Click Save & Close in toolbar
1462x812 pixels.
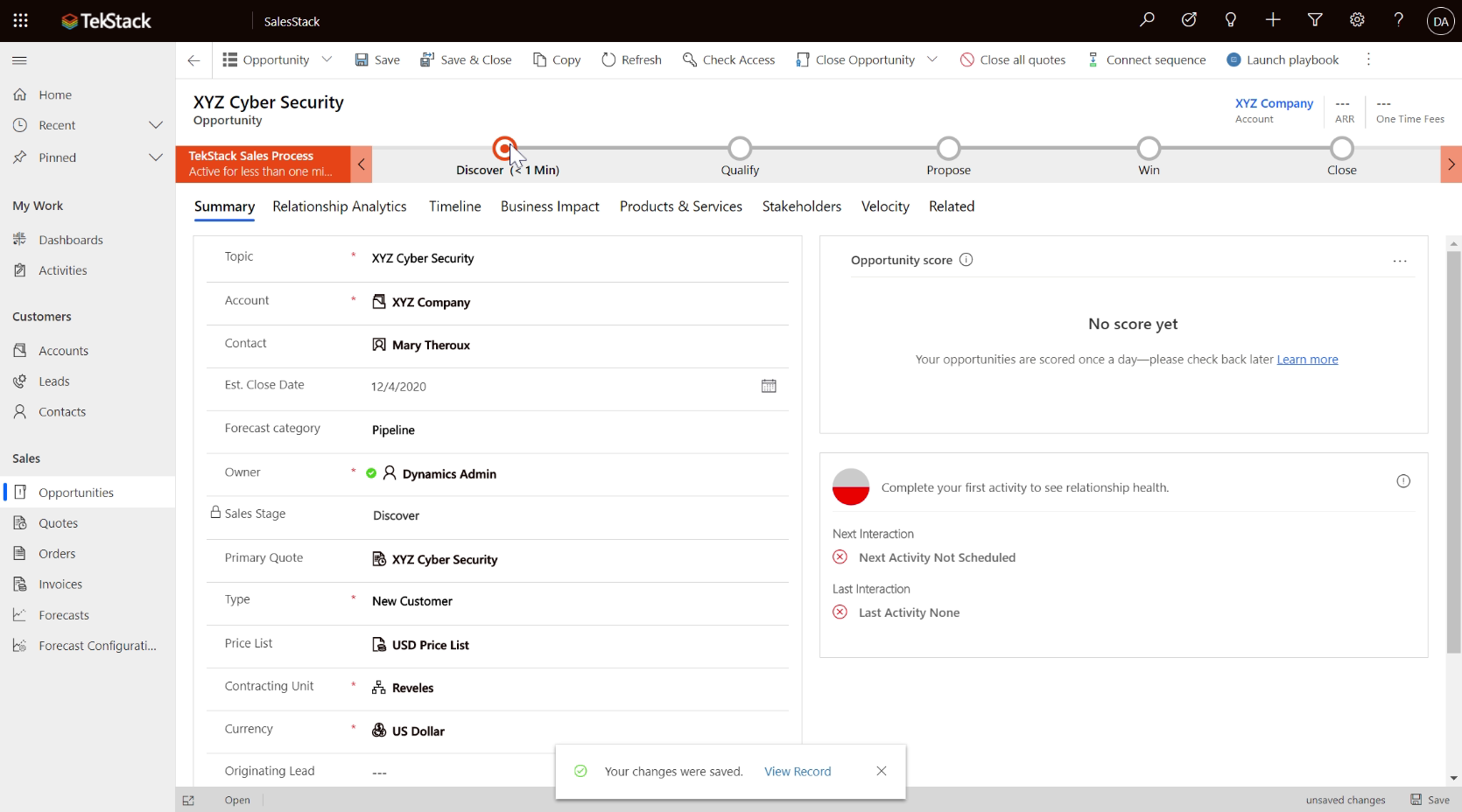coord(466,59)
